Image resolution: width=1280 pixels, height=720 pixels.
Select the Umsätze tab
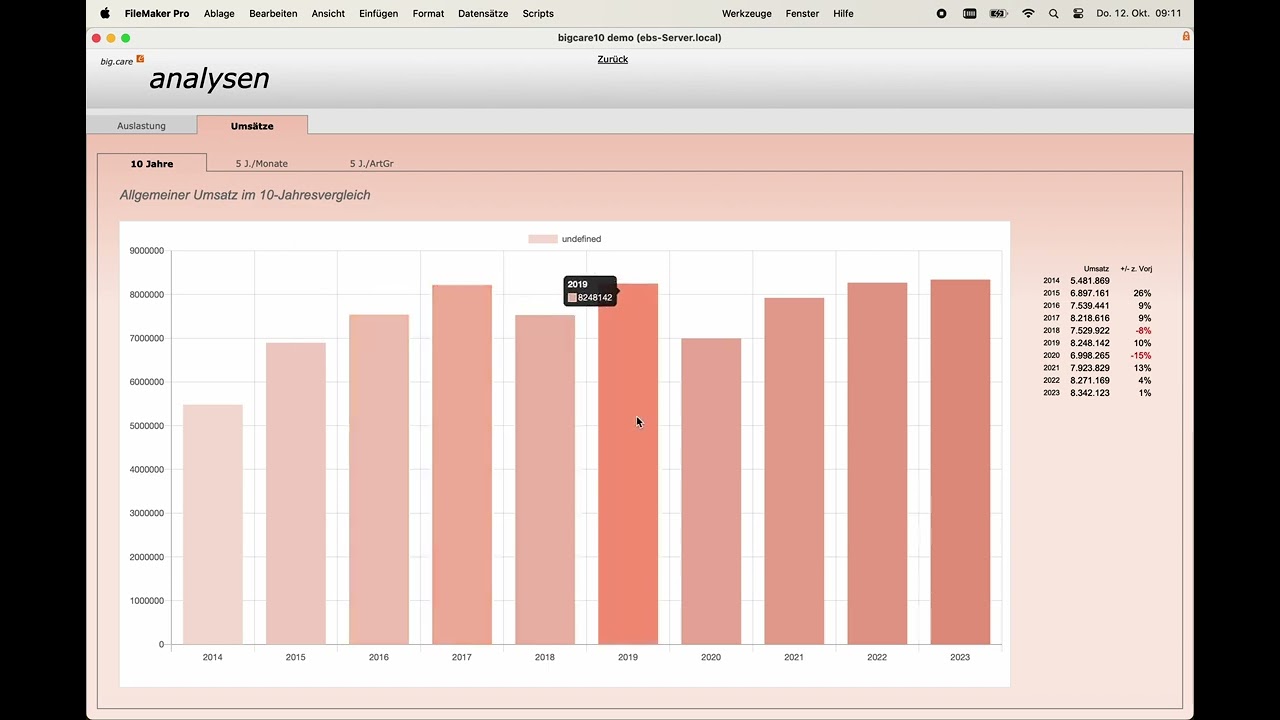coord(252,126)
